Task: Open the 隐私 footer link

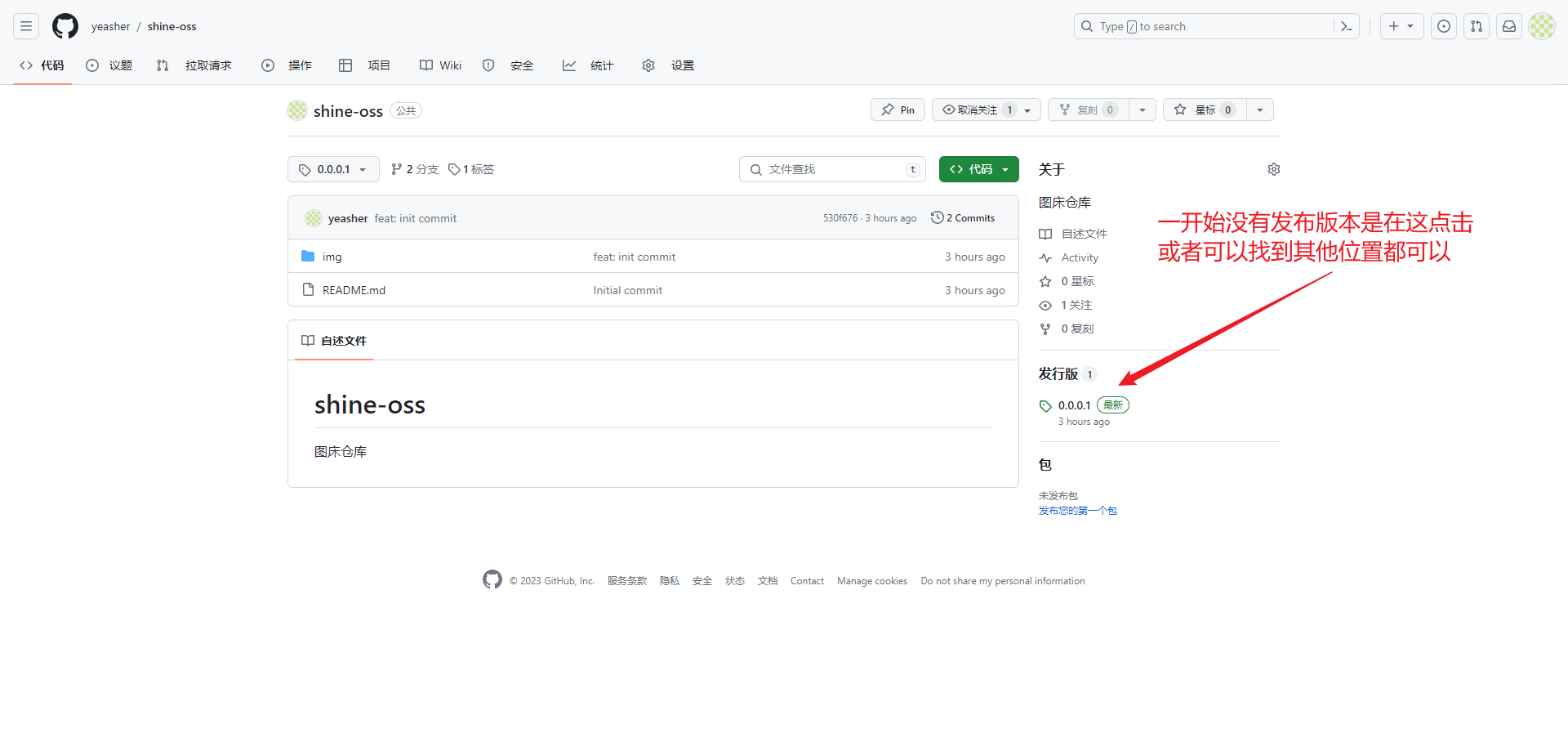Action: tap(670, 581)
